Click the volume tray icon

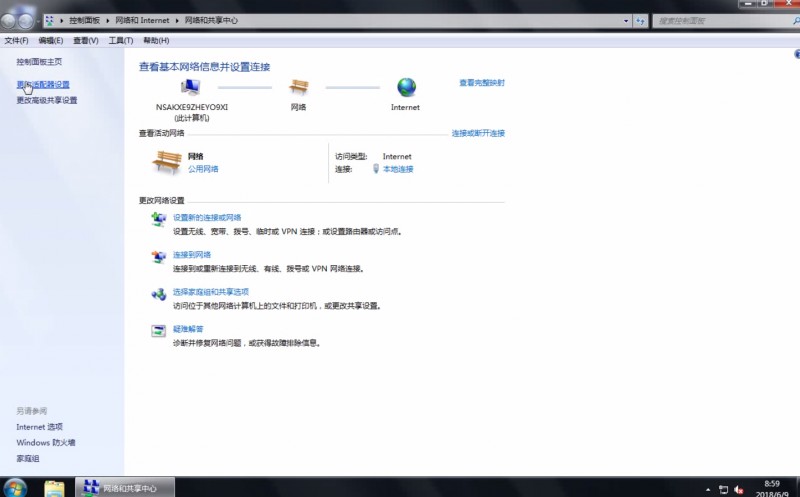(738, 490)
